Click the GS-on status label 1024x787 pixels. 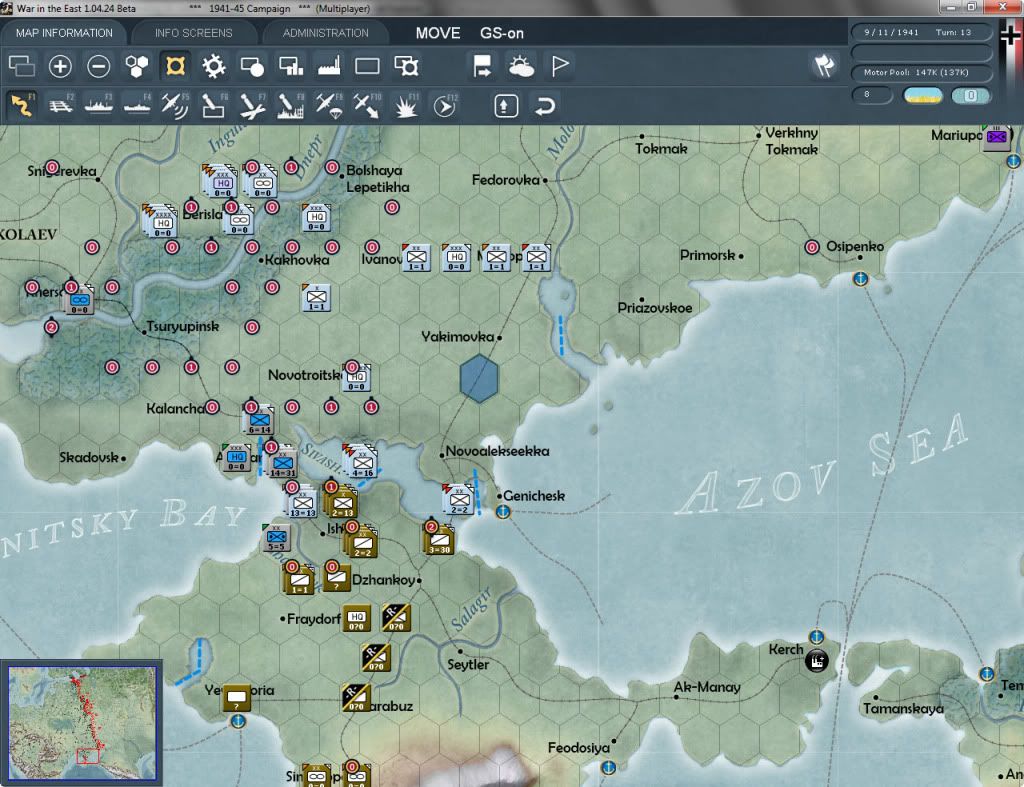coord(502,33)
